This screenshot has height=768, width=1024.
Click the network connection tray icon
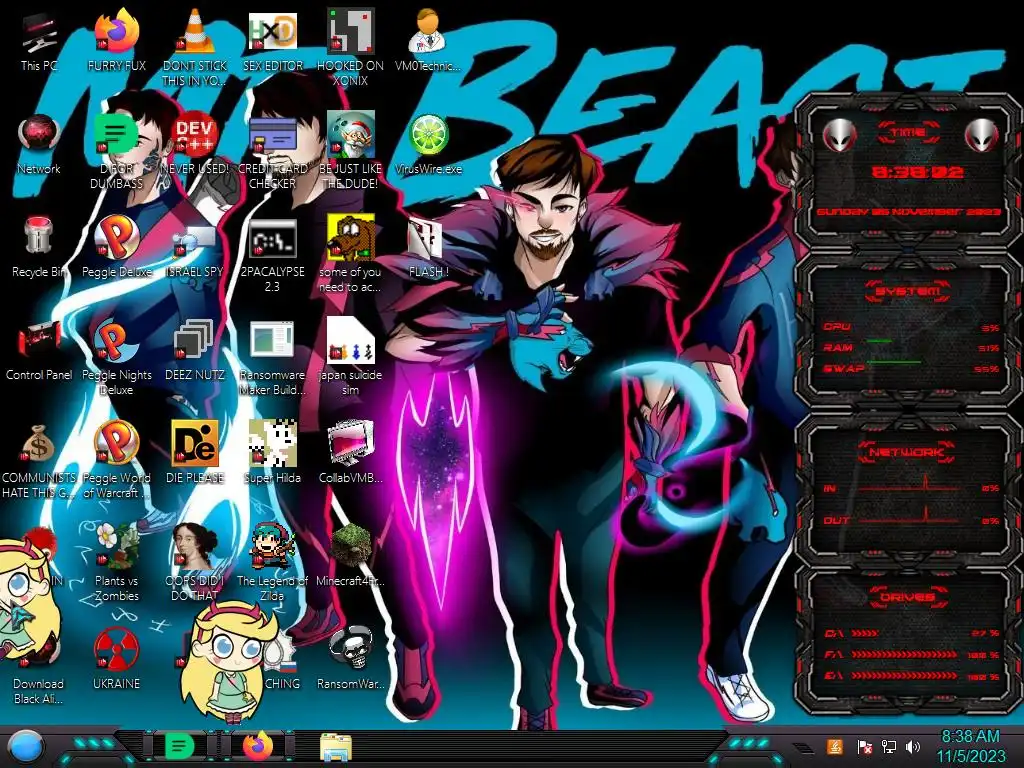click(x=888, y=746)
